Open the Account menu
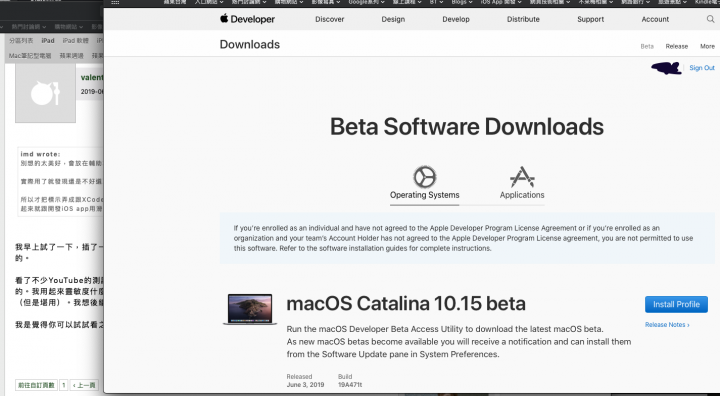Image resolution: width=720 pixels, height=396 pixels. click(x=655, y=19)
